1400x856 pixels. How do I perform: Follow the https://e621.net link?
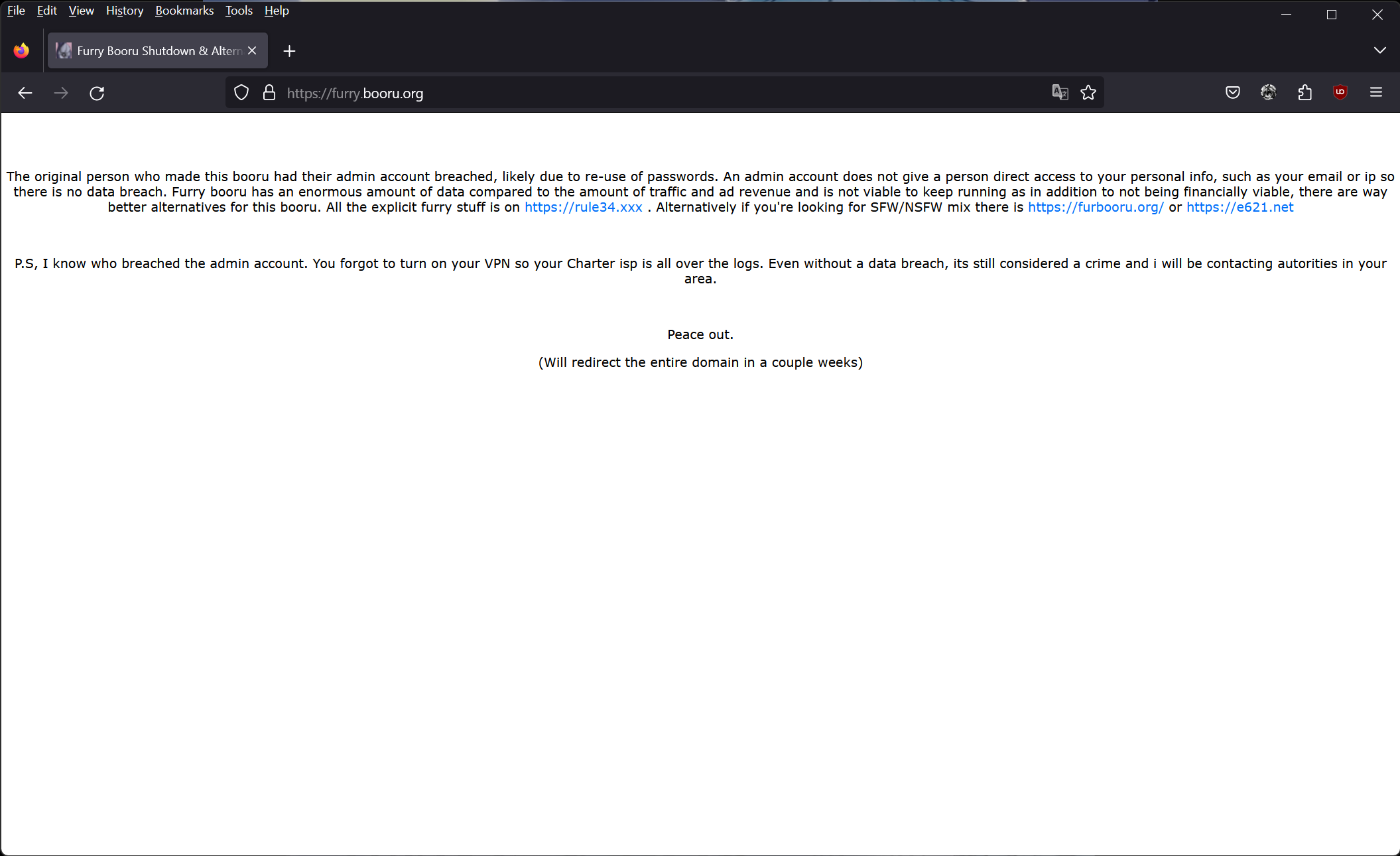(1240, 207)
